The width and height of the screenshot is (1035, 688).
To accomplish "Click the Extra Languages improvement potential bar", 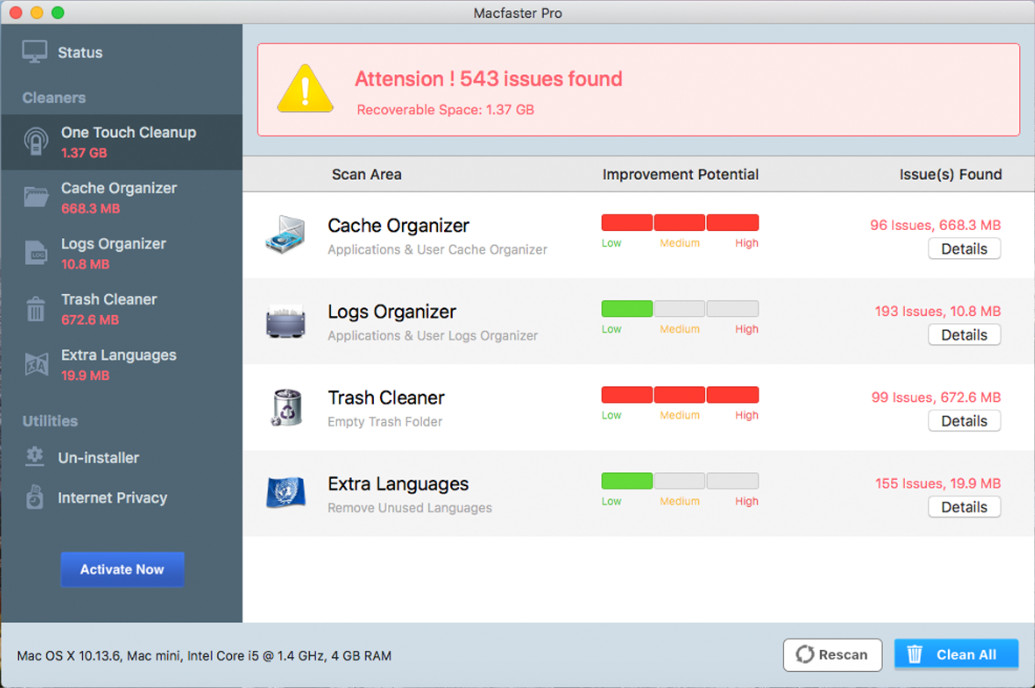I will [x=680, y=481].
